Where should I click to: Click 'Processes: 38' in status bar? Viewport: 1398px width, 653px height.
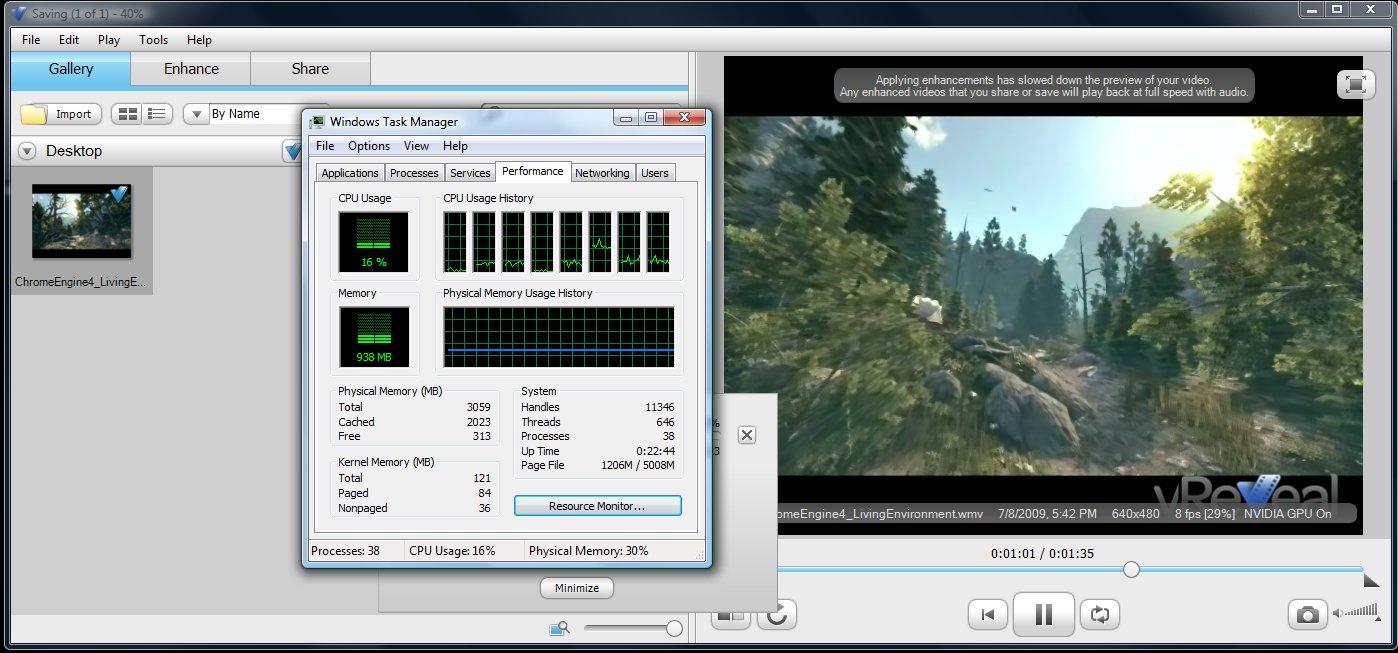[345, 551]
